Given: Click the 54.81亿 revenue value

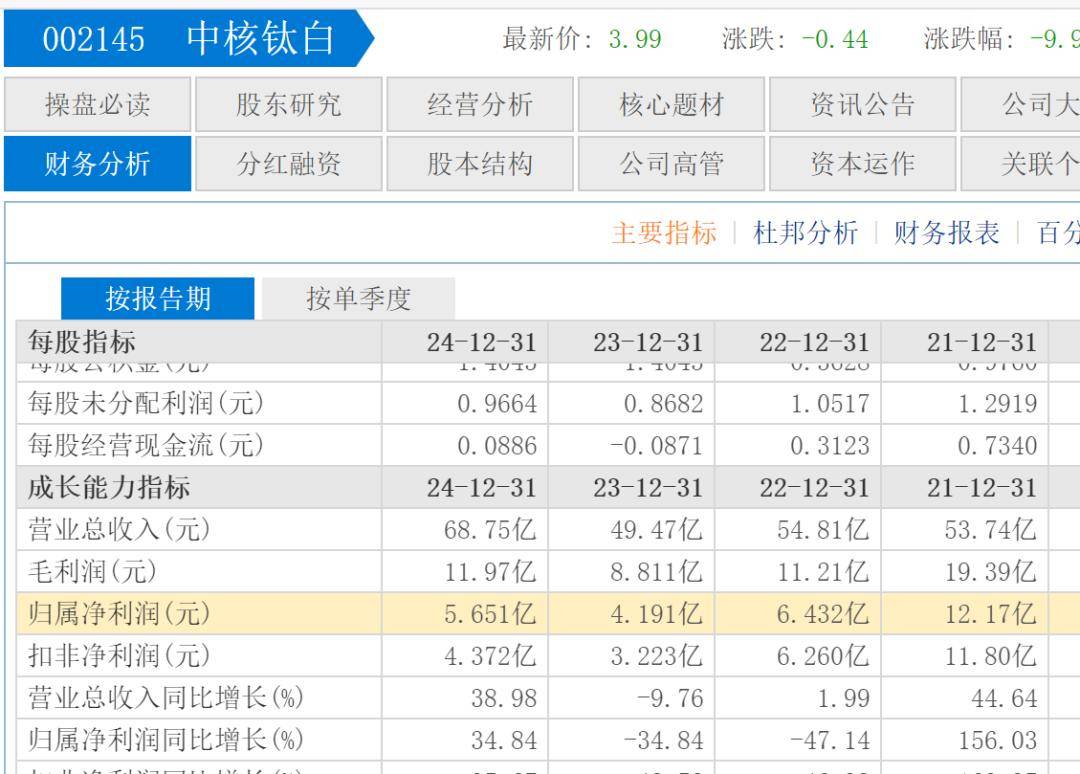Looking at the screenshot, I should click(823, 530).
